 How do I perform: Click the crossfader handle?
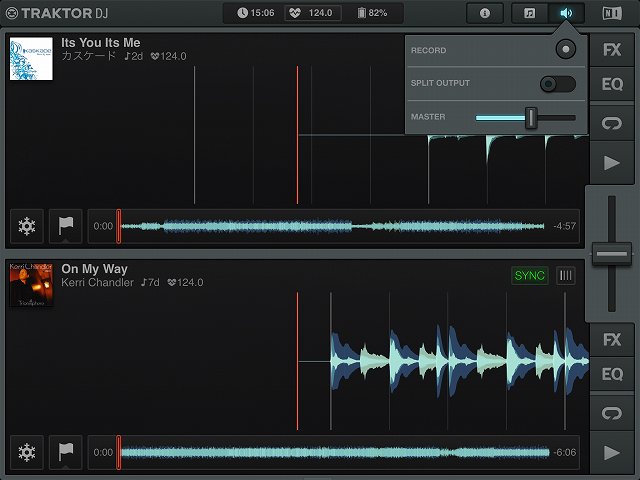(612, 254)
